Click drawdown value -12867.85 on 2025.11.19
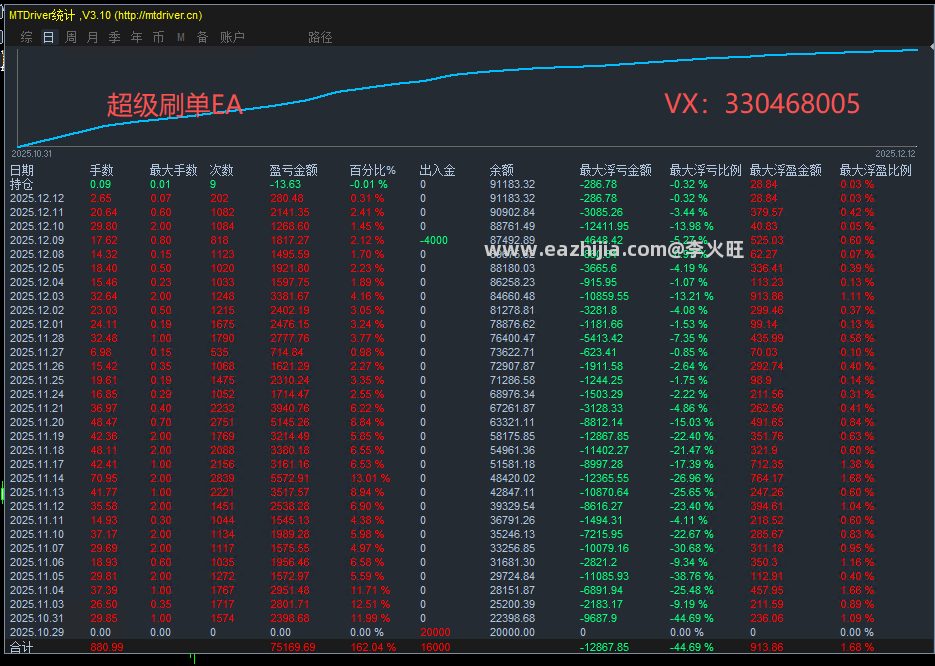 [604, 436]
